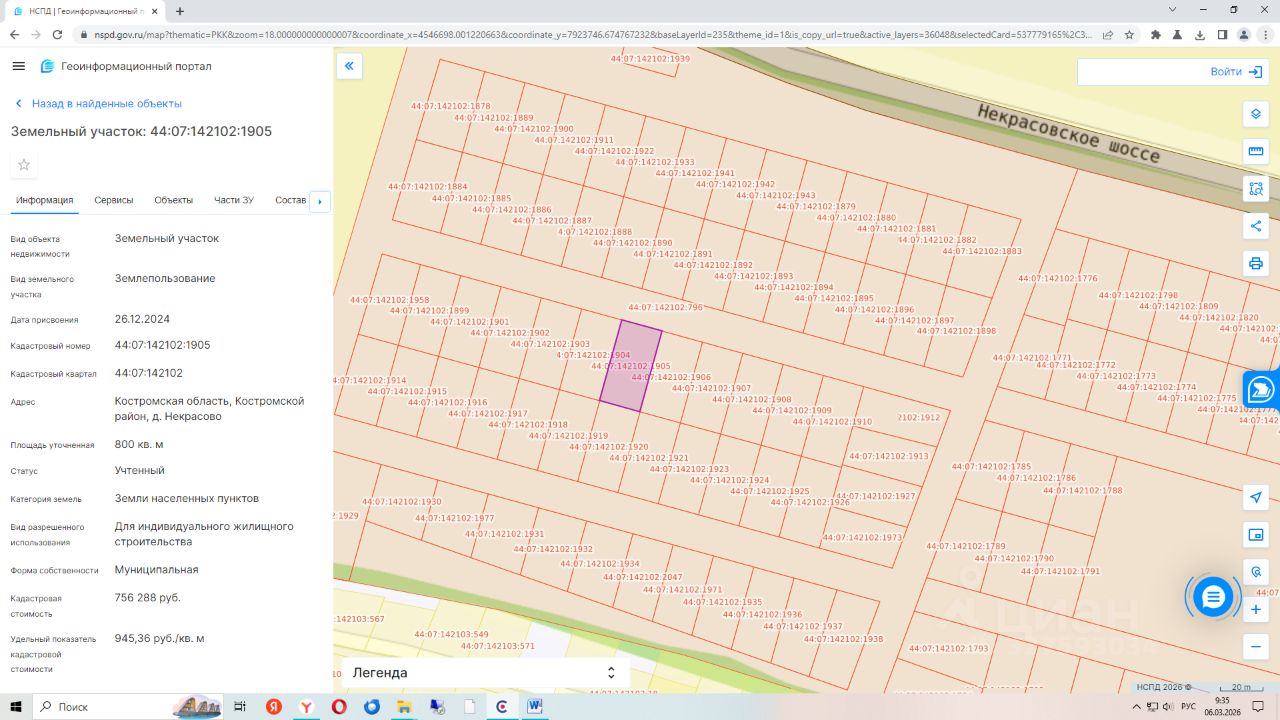
Task: Click the Некрасовское шоссе road label
Action: (1070, 133)
